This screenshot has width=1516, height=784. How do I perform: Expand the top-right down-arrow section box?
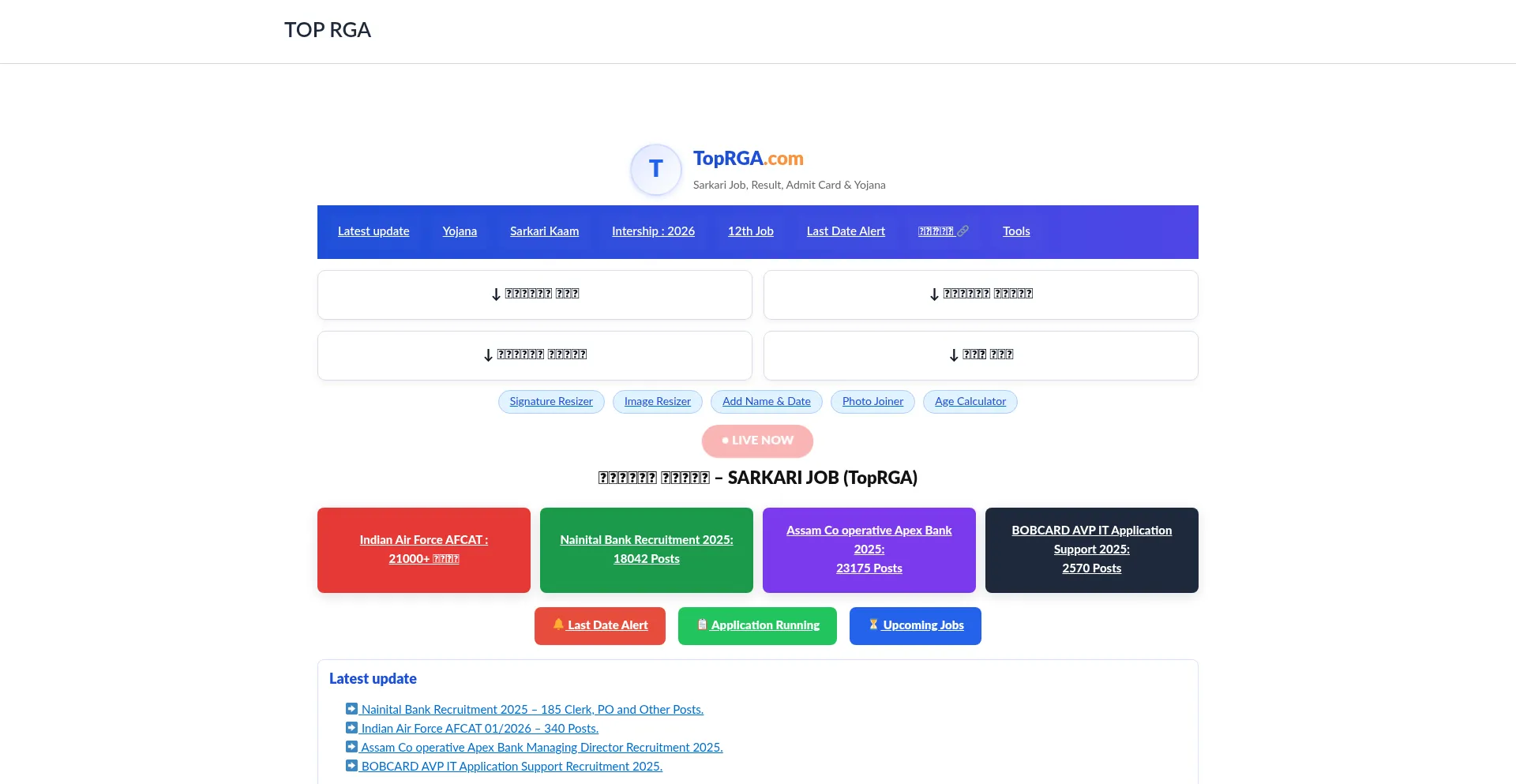click(x=980, y=294)
